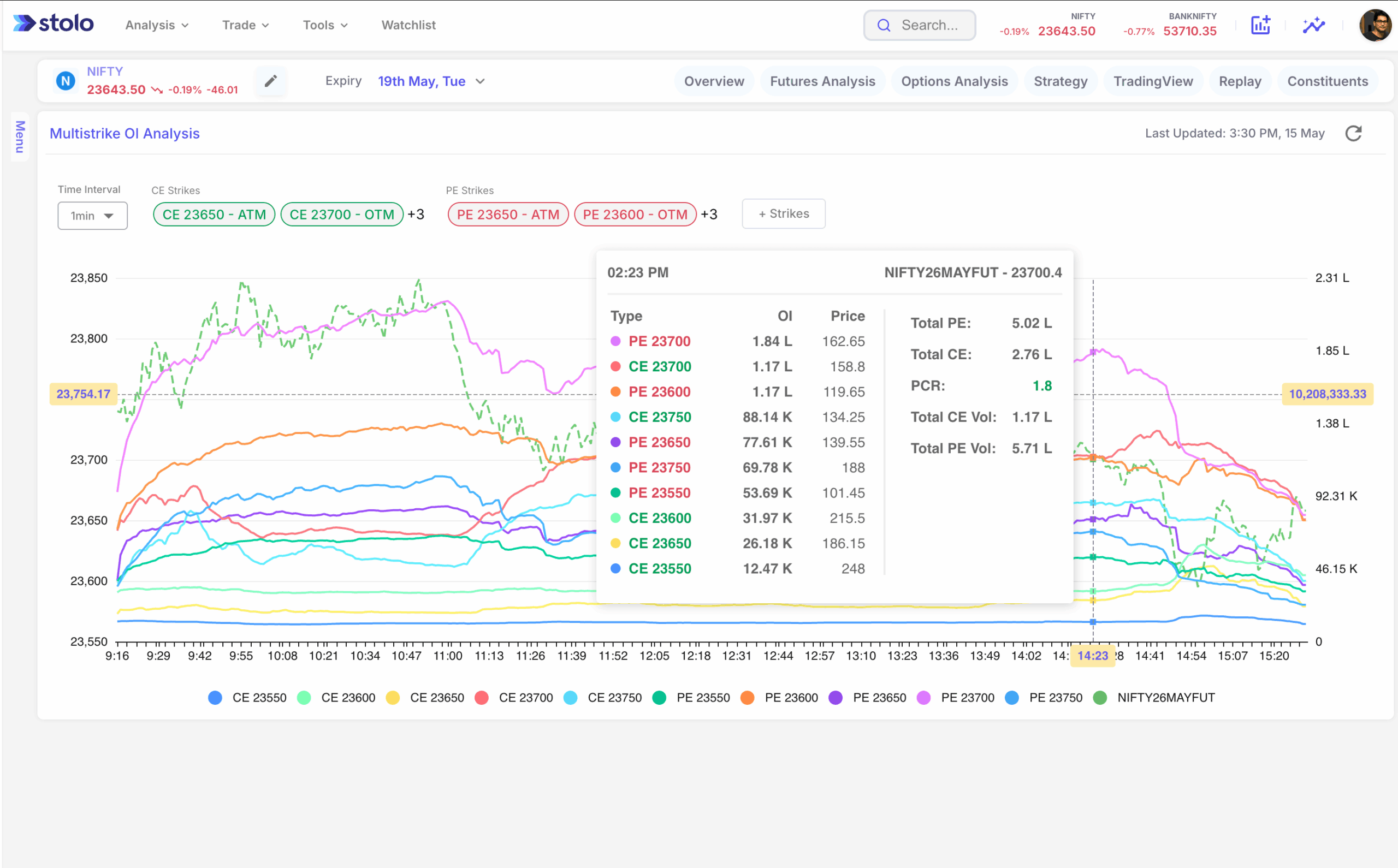
Task: Expand the Analysis menu
Action: (x=157, y=25)
